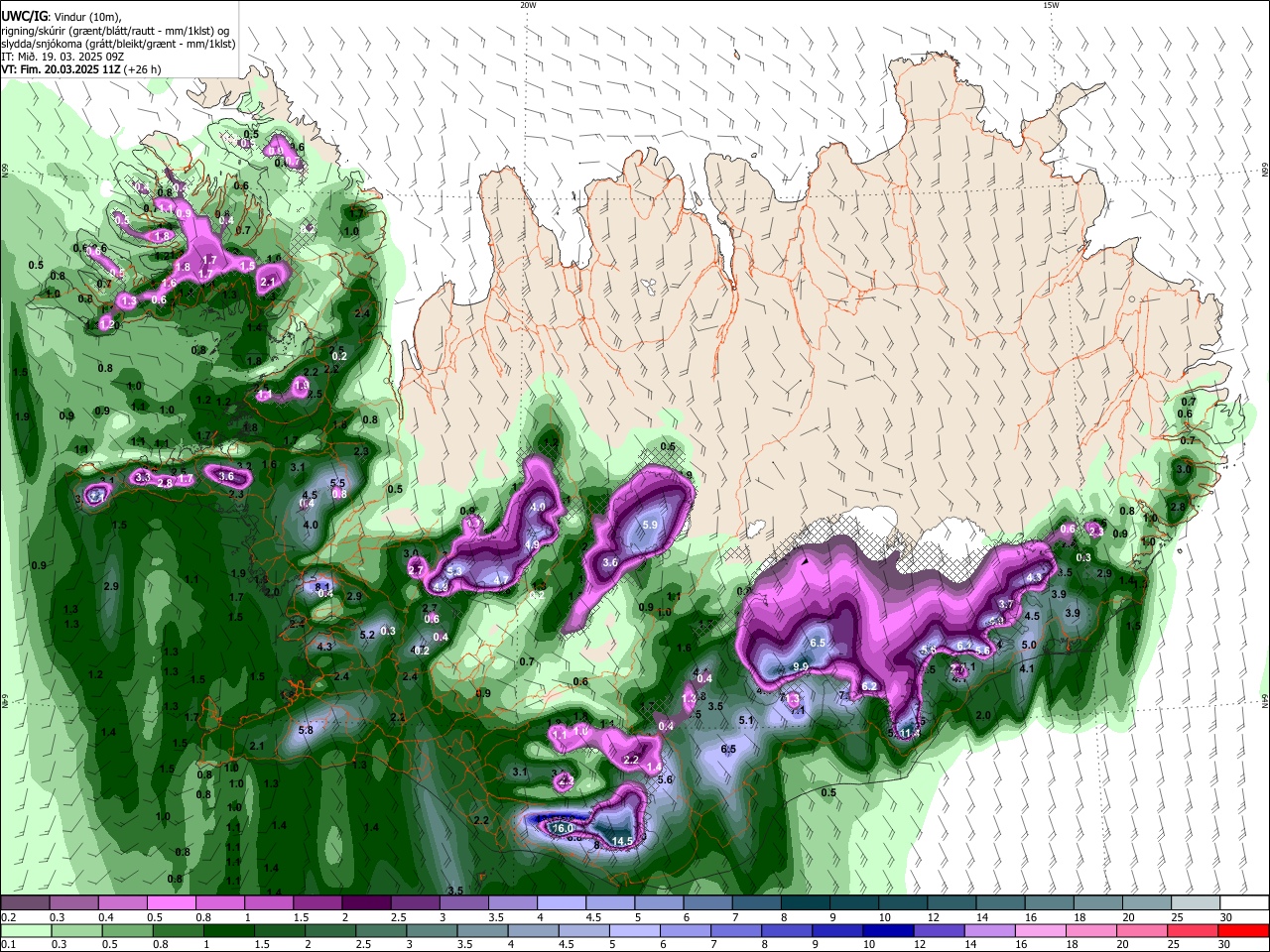This screenshot has height=952, width=1270.
Task: Click the 9.9 snowfall value on the map
Action: (801, 666)
